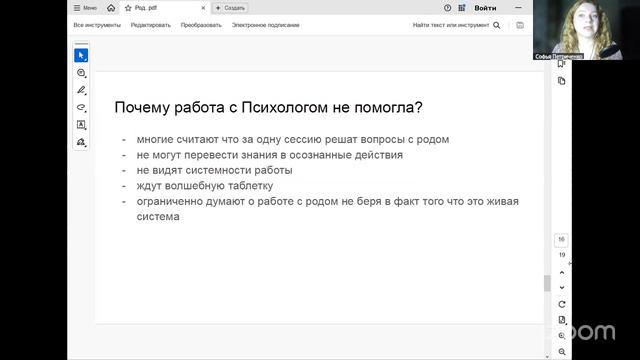The width and height of the screenshot is (640, 360).
Task: Click the line ограниченно думают о работе
Action: pos(327,209)
